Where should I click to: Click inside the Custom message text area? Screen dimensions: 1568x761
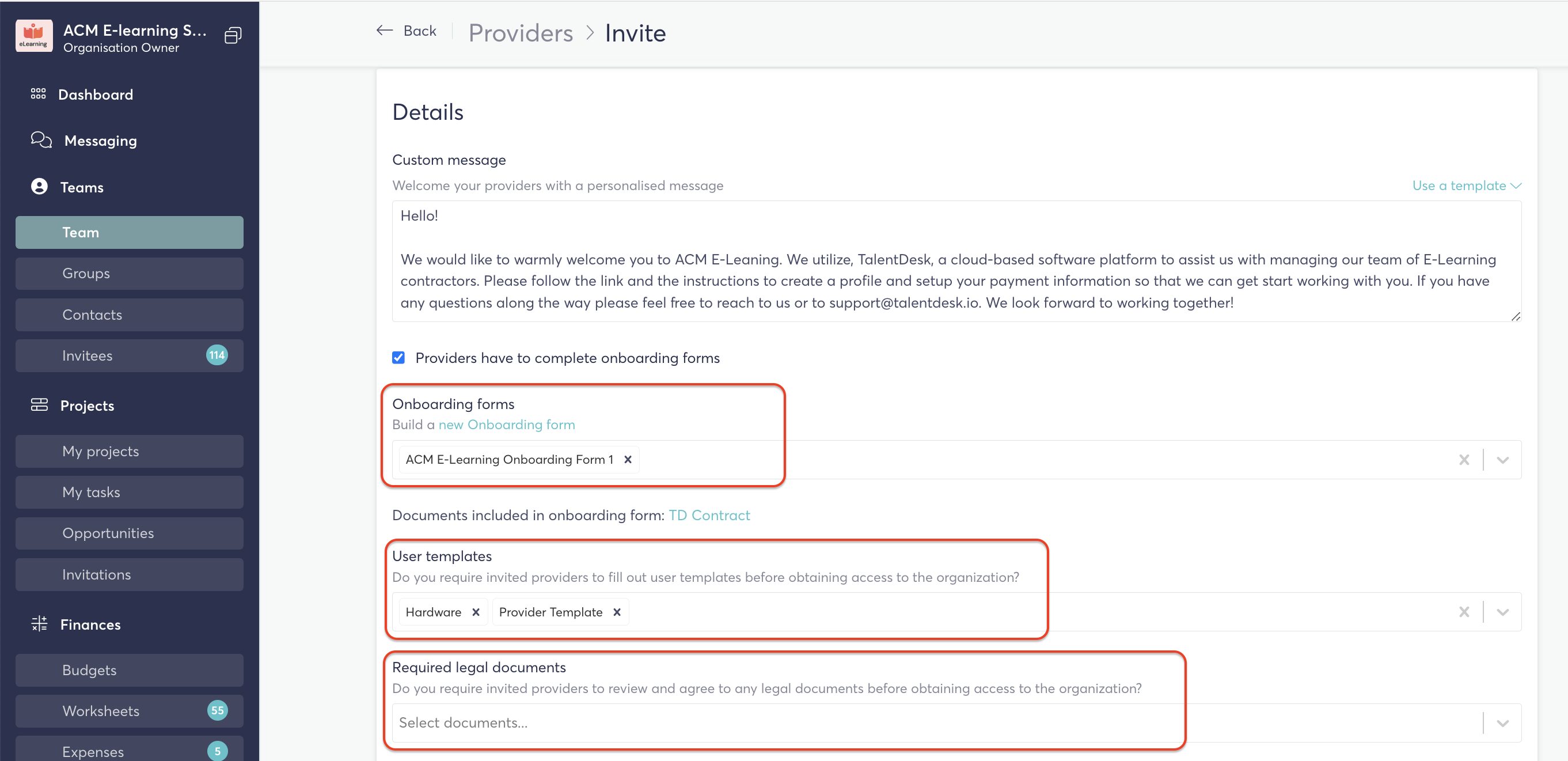click(x=956, y=261)
